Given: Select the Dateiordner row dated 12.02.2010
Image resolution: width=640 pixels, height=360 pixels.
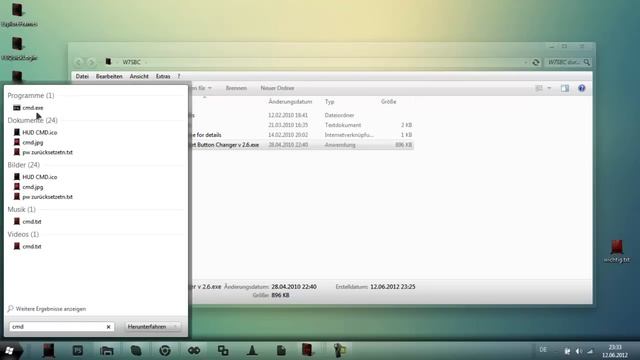Looking at the screenshot, I should [302, 115].
